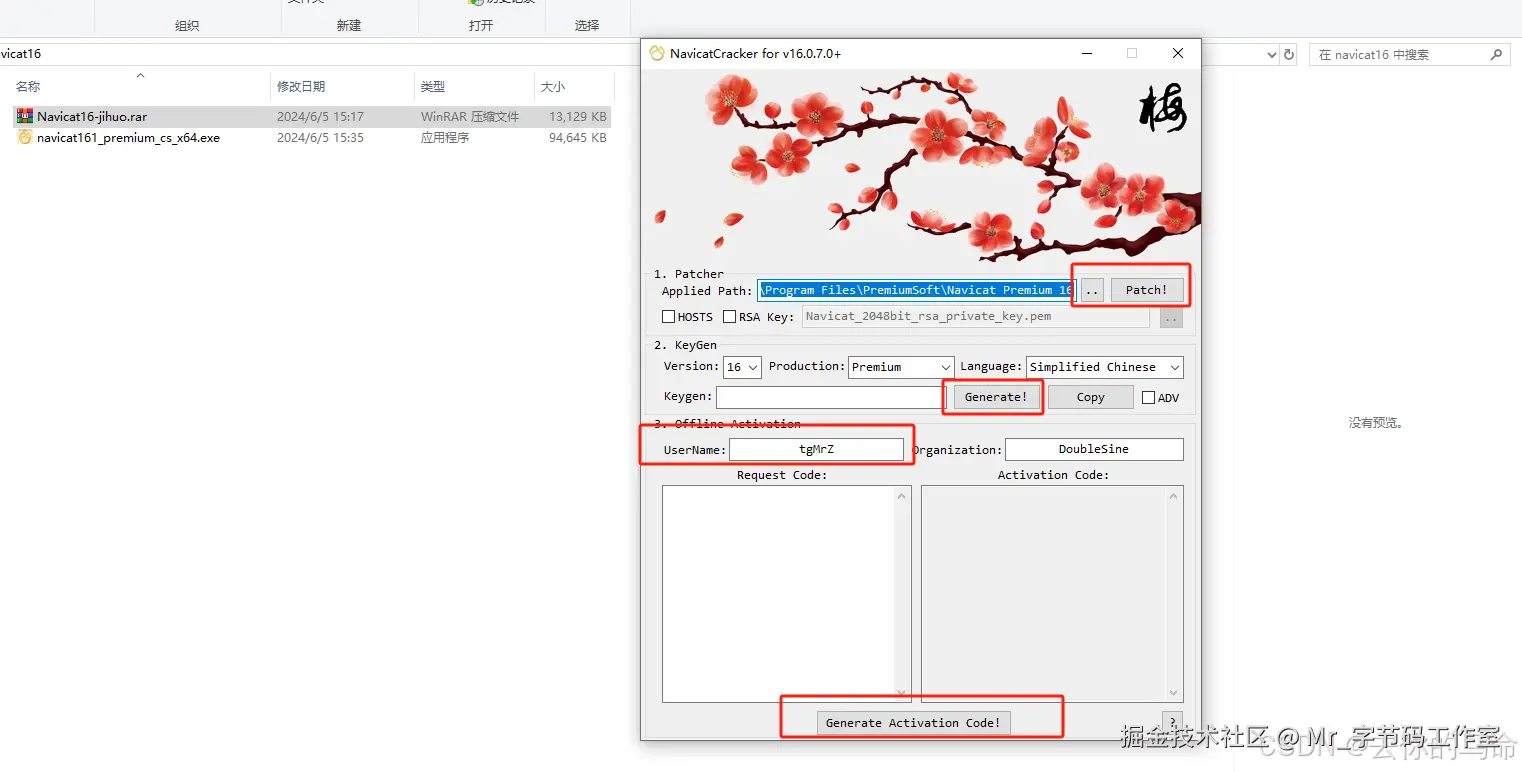
Task: Sort by 大小 column header
Action: tap(553, 87)
